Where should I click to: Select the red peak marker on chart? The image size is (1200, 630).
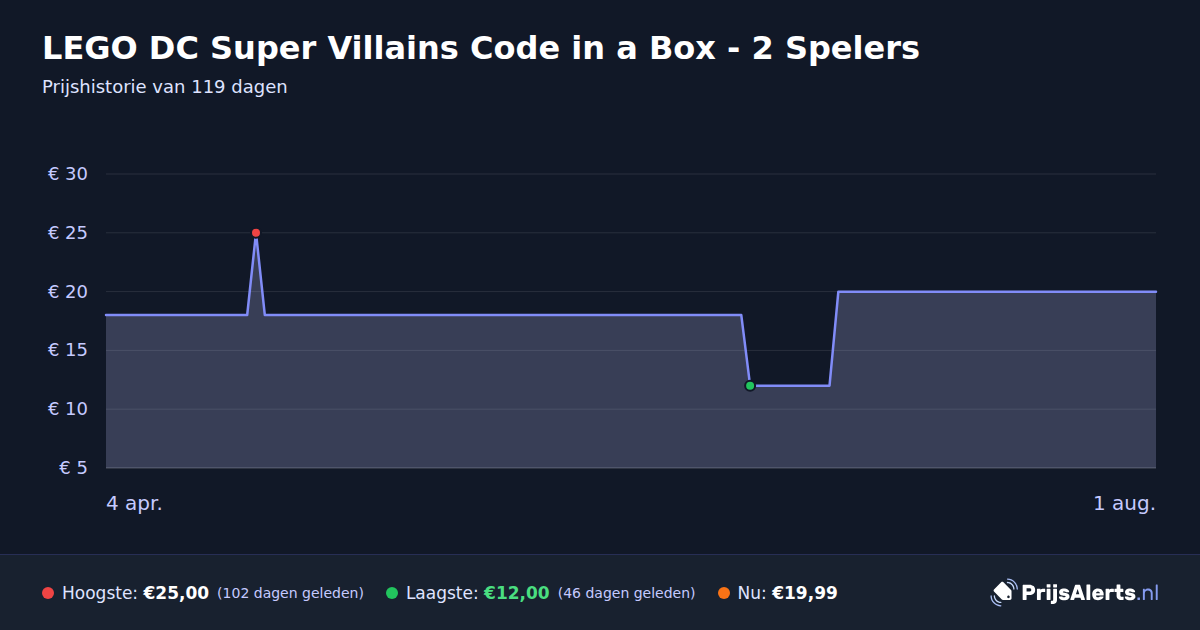pos(256,233)
